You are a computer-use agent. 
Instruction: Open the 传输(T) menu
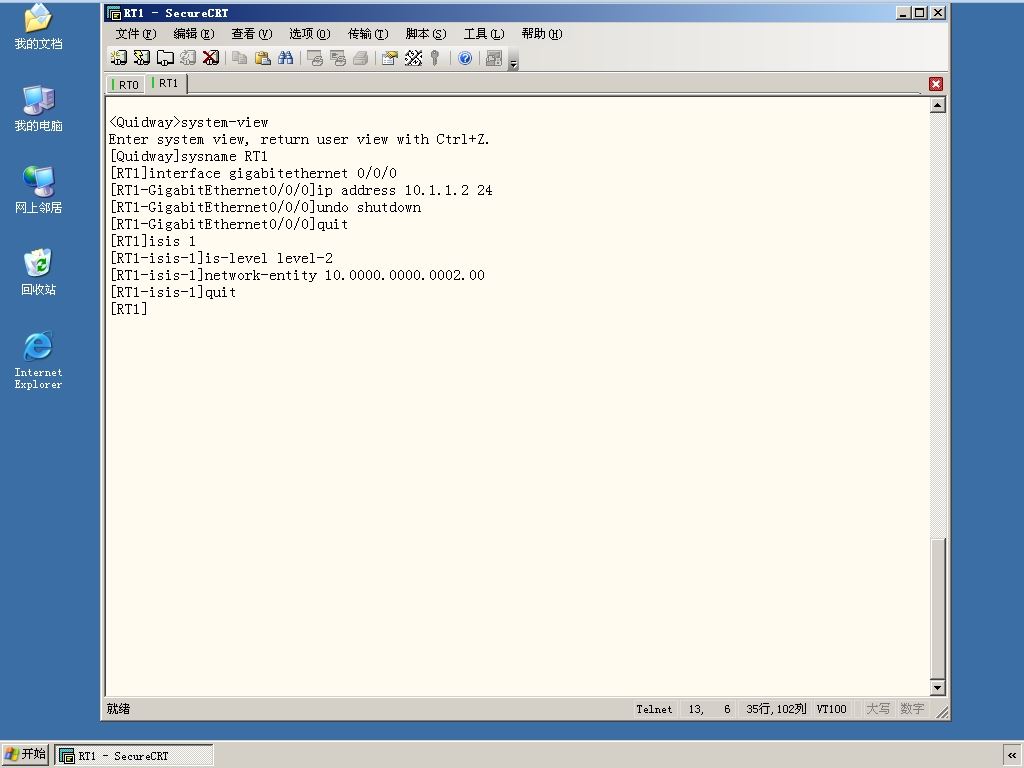coord(368,33)
